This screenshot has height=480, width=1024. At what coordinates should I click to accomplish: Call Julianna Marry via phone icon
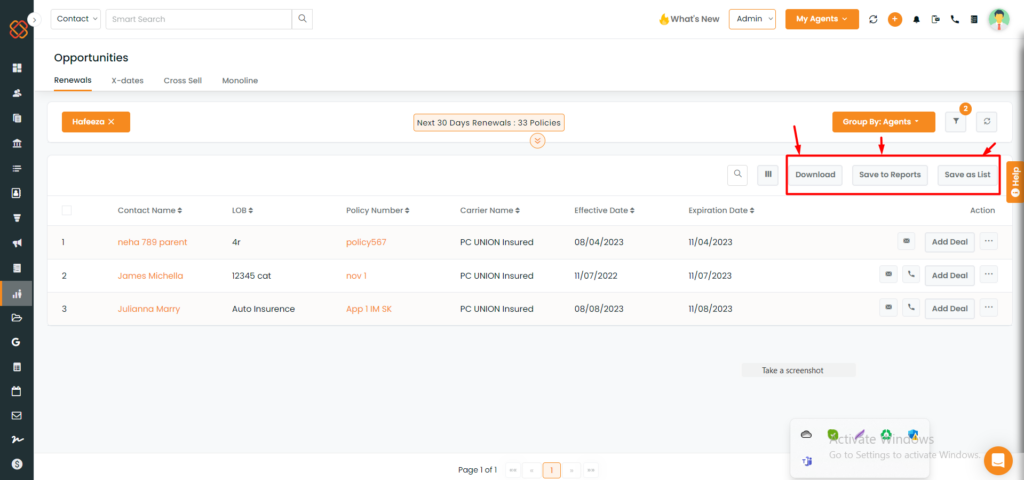[x=911, y=307]
